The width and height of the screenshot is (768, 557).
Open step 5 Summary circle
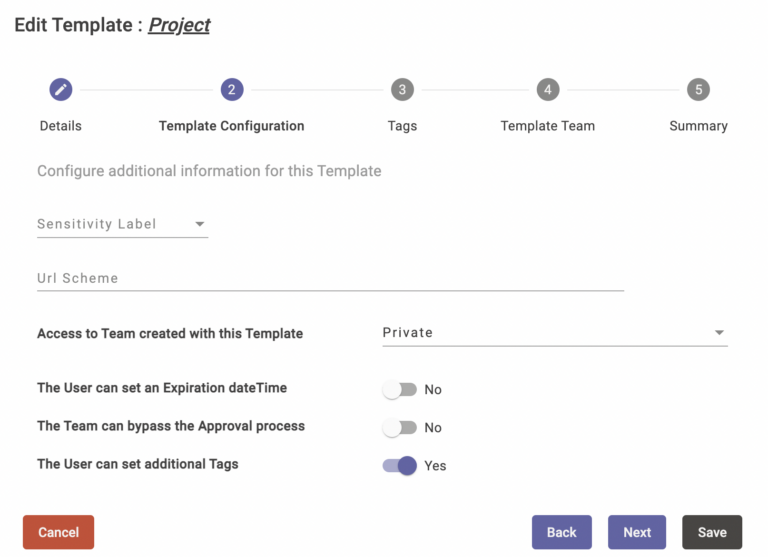click(x=698, y=90)
